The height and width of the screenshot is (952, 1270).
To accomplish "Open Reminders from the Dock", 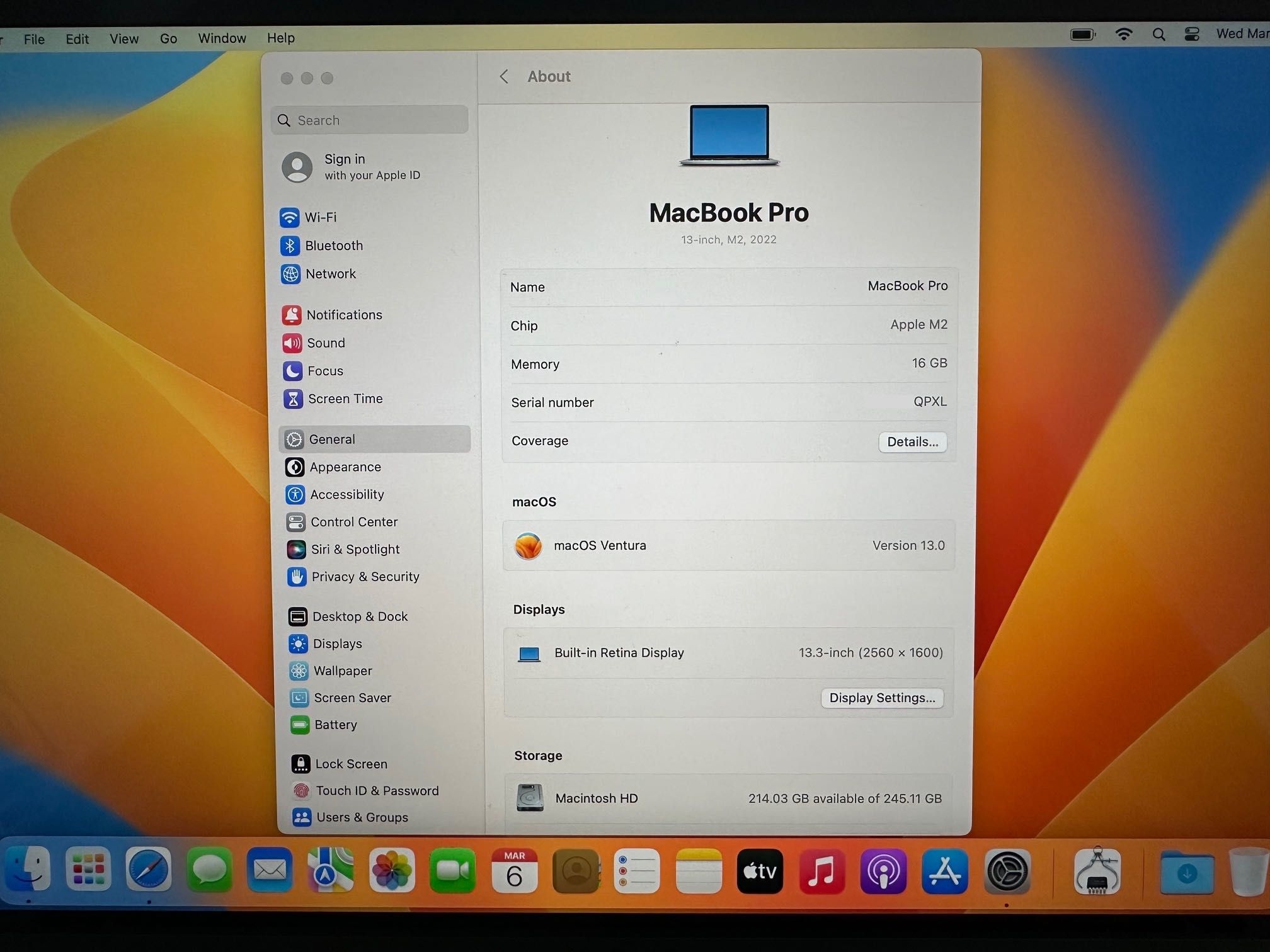I will point(637,871).
